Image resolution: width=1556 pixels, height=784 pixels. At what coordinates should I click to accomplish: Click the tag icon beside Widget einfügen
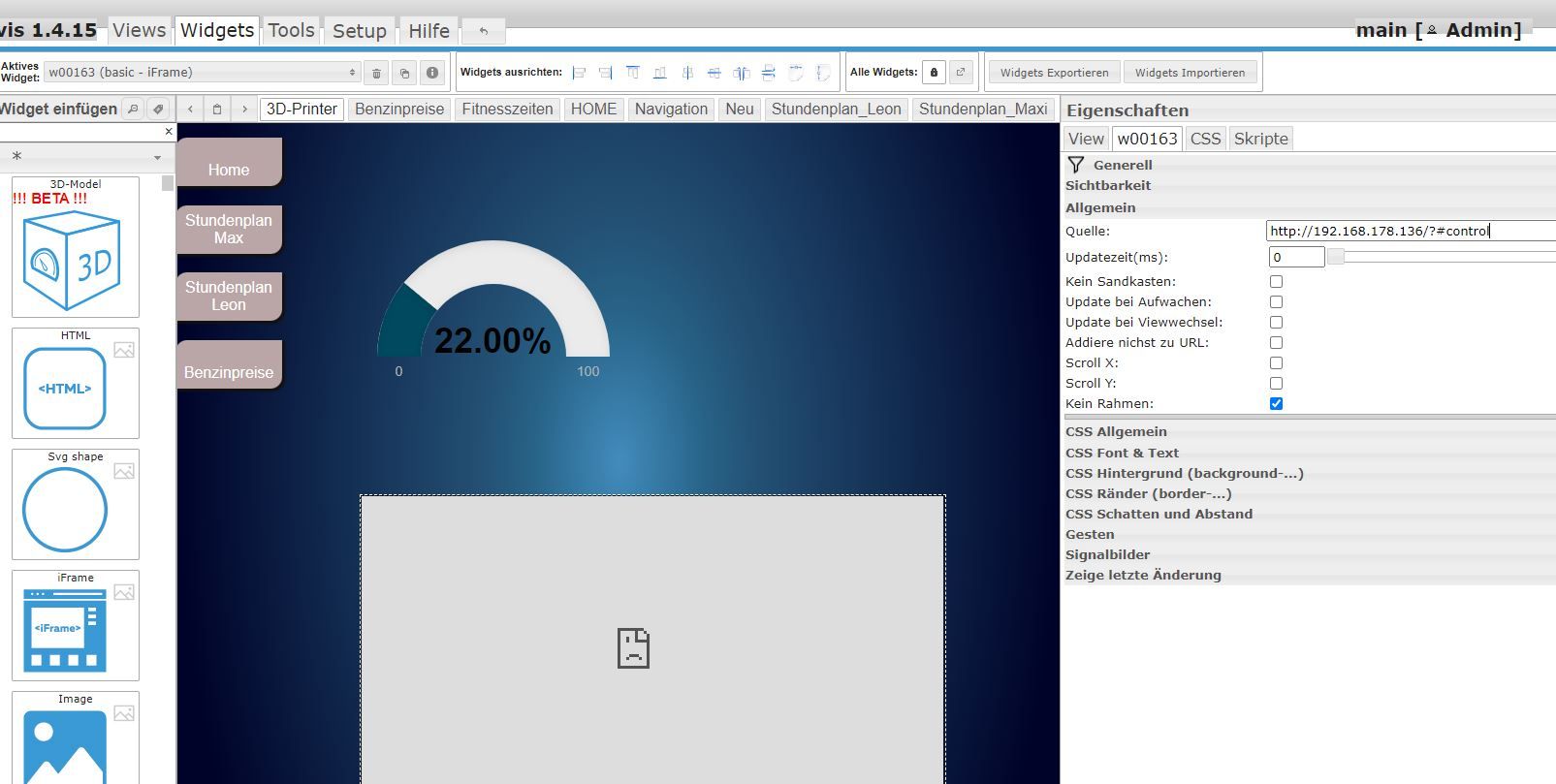(x=159, y=110)
